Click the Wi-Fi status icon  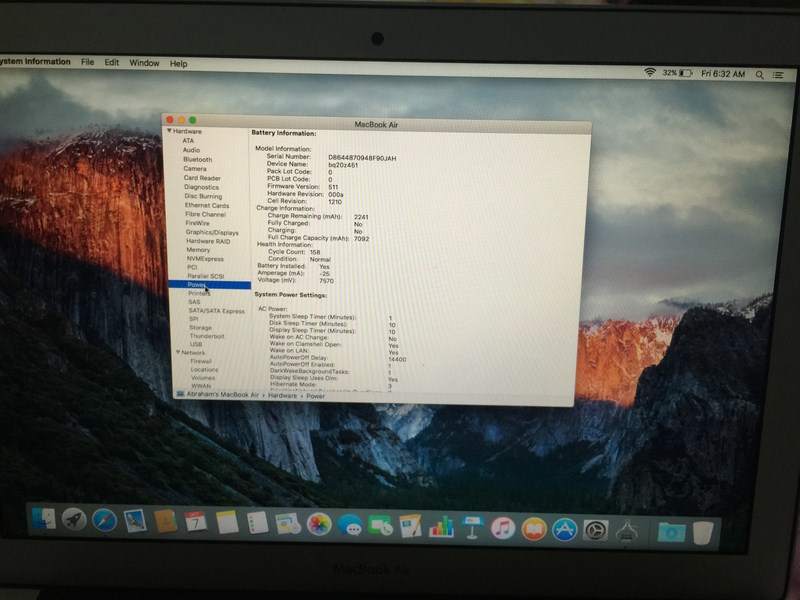coord(649,72)
